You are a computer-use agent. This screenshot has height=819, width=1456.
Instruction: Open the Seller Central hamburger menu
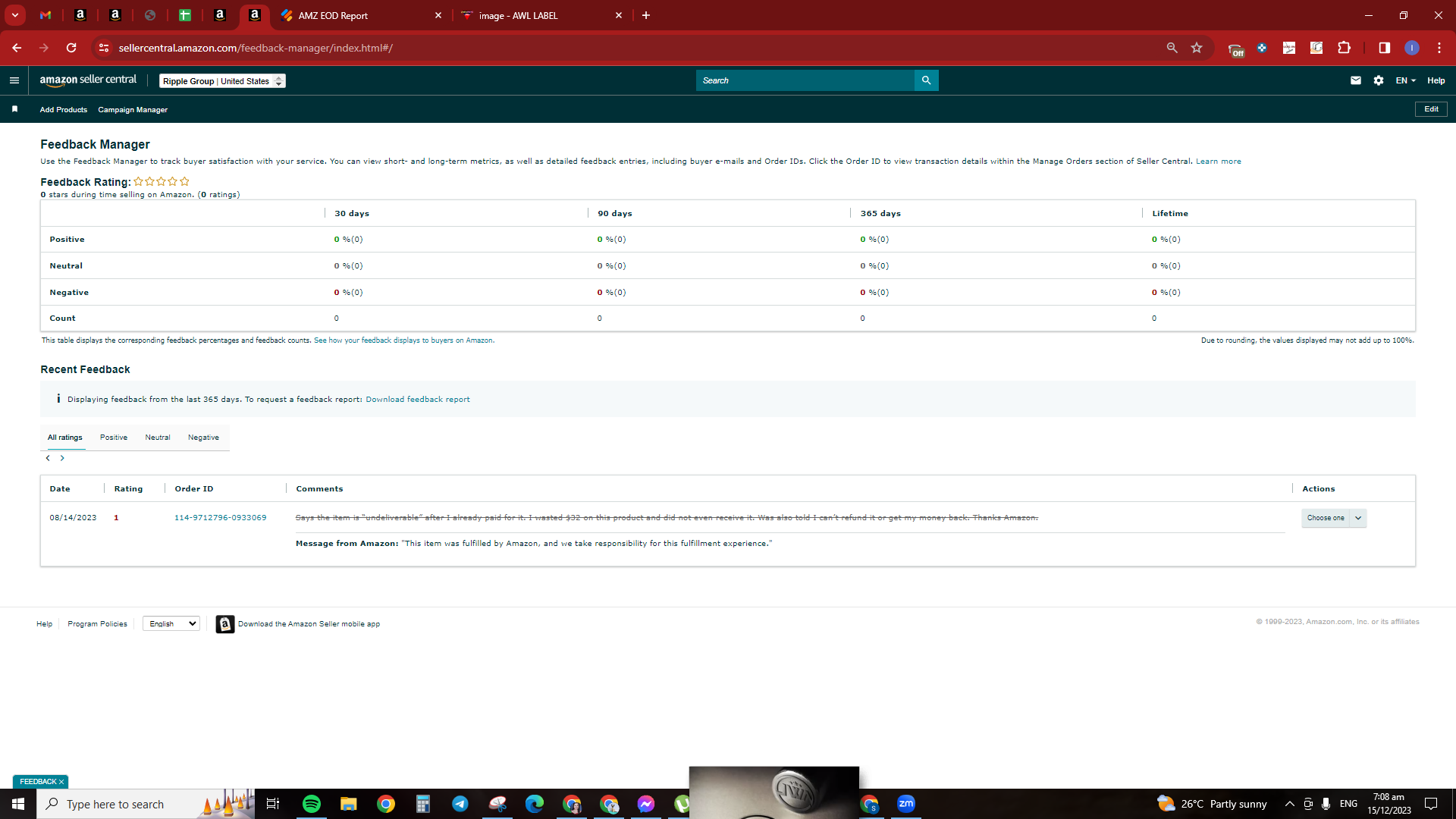(x=14, y=80)
